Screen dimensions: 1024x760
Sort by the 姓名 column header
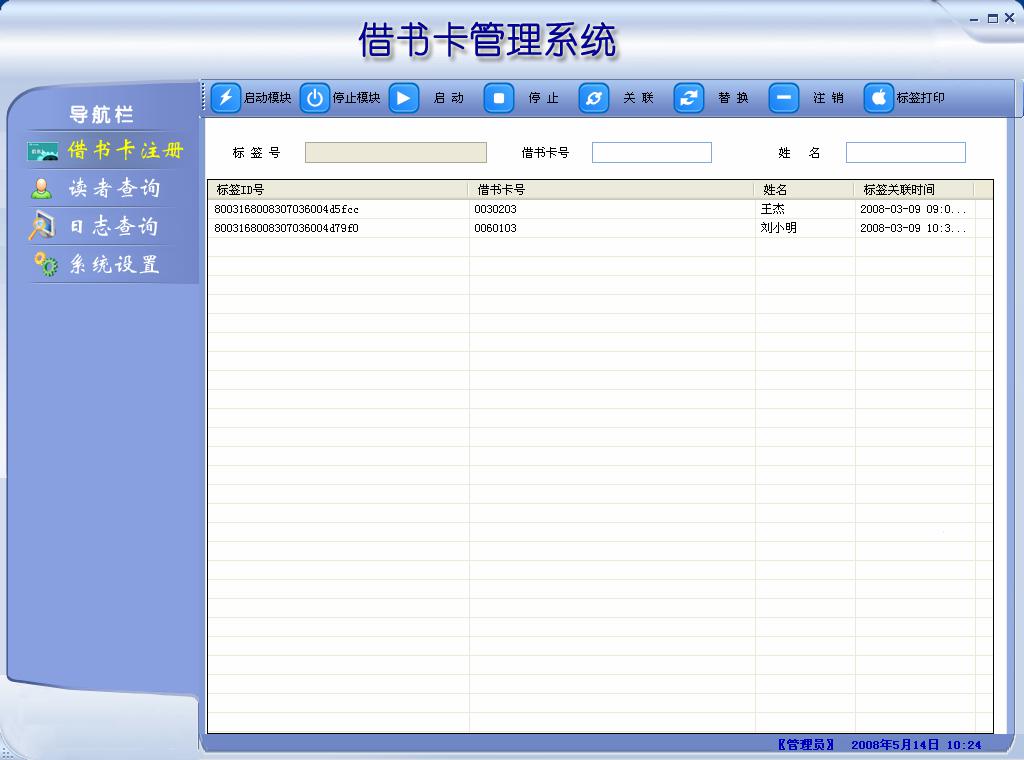point(805,190)
